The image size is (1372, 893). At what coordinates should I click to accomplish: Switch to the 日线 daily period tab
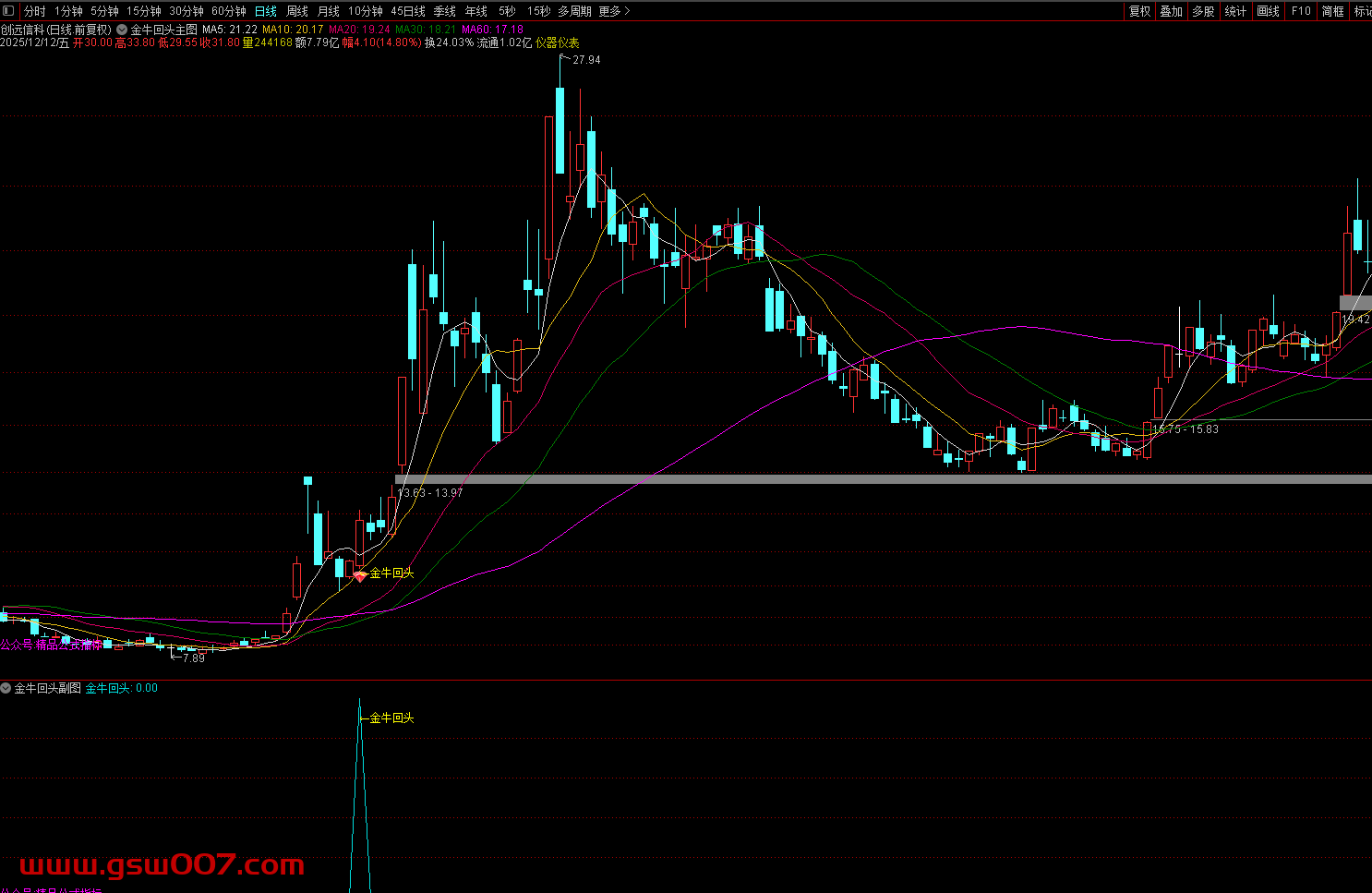[x=265, y=11]
